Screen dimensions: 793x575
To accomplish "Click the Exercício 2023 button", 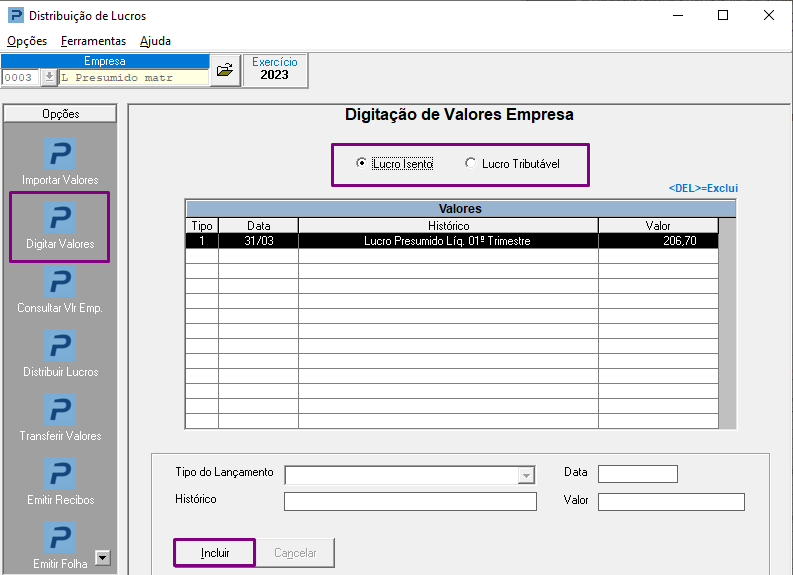I will pos(275,70).
